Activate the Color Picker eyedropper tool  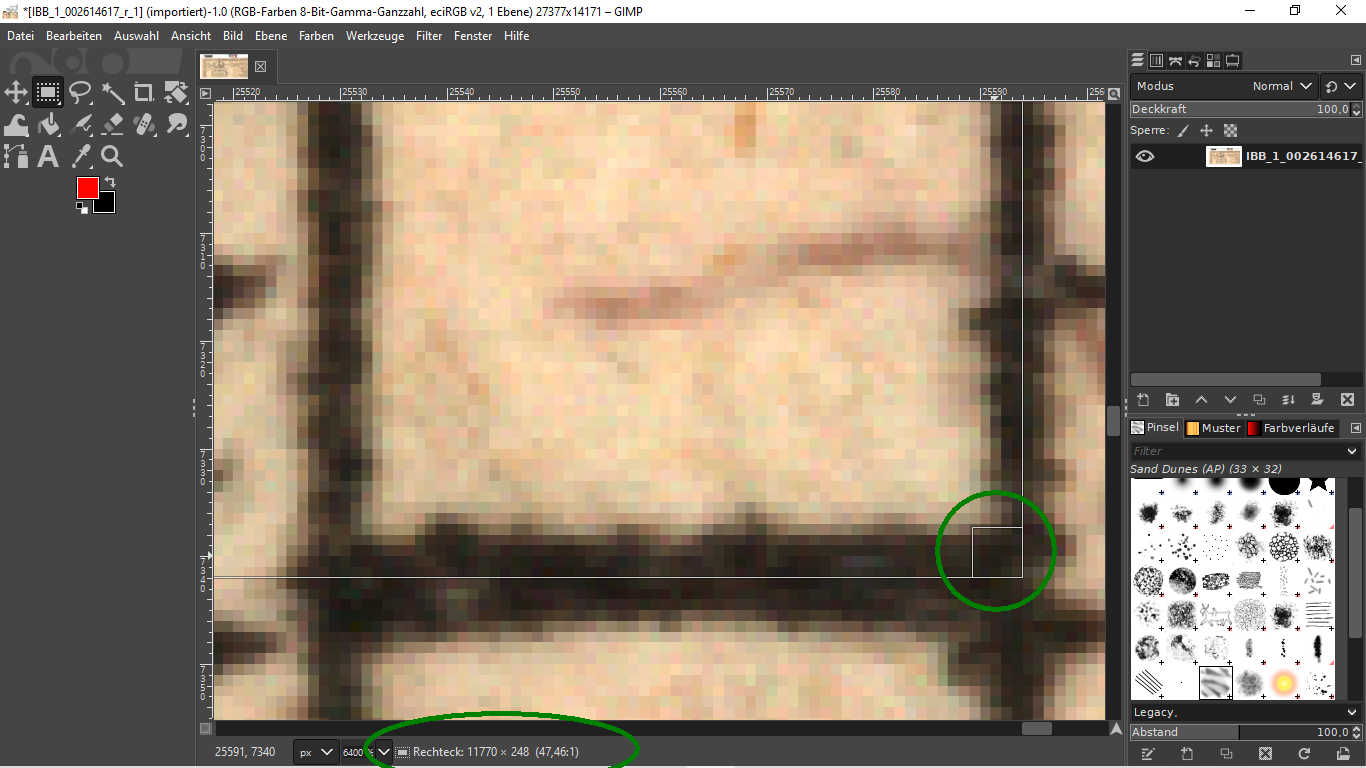[80, 156]
